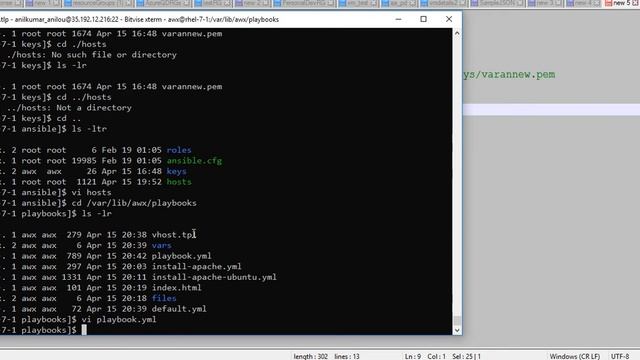Click 'index.html' in the terminal listing
Screen dimensions: 640x360
point(176,288)
